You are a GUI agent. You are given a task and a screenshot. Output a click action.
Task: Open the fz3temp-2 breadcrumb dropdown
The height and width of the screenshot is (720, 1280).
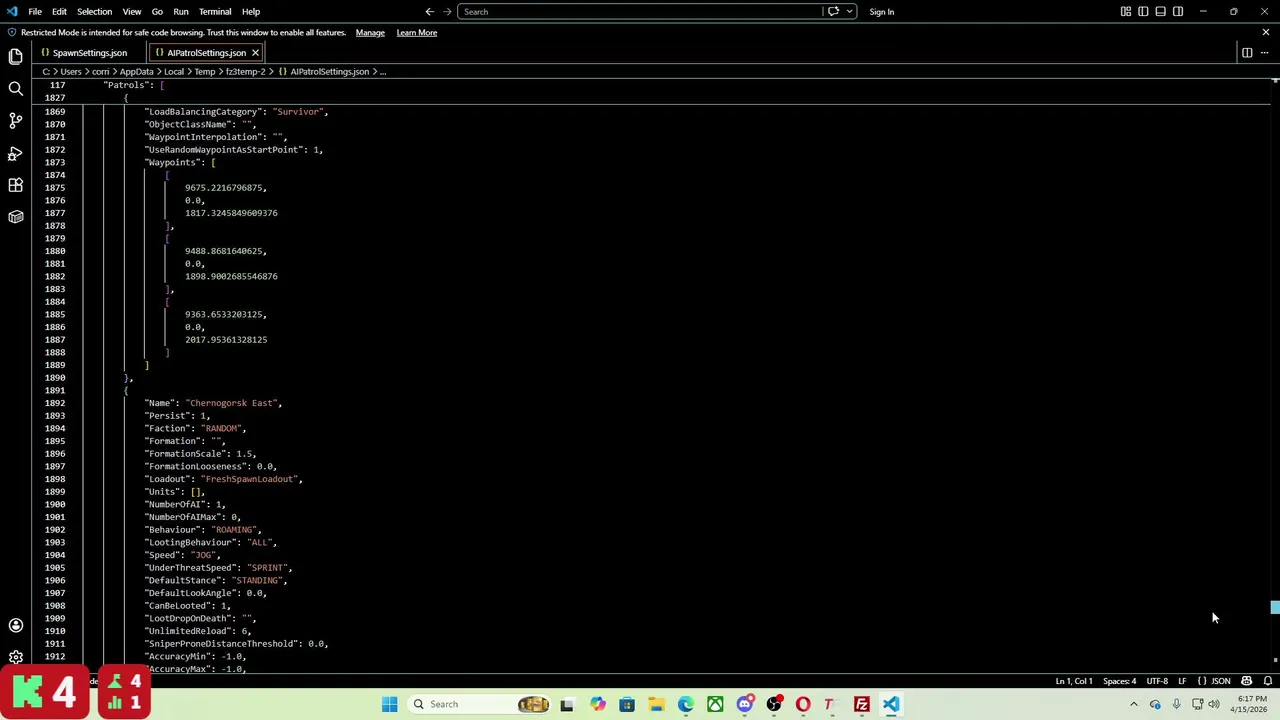click(x=245, y=72)
